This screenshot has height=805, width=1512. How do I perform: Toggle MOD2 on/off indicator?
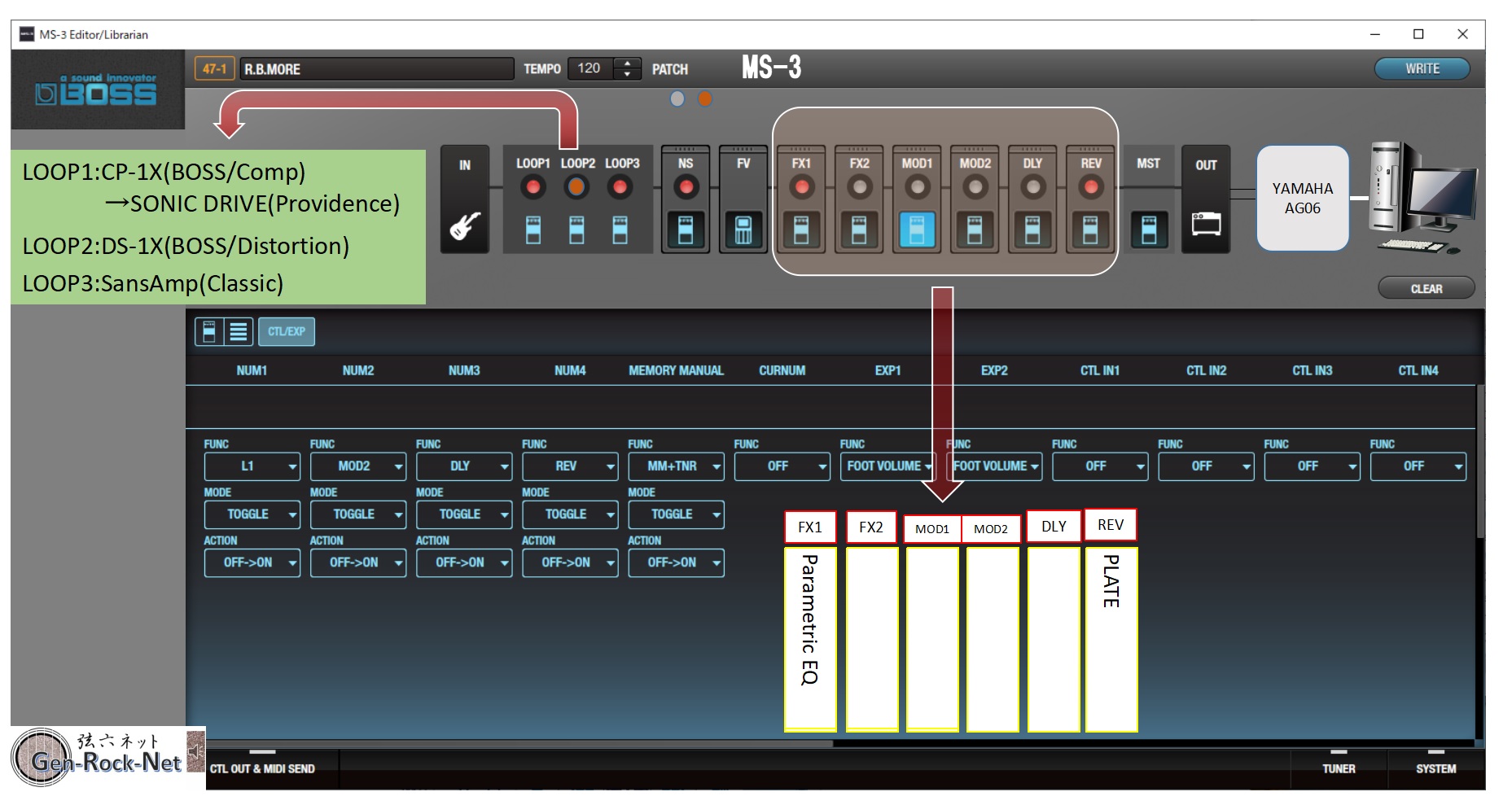point(975,188)
